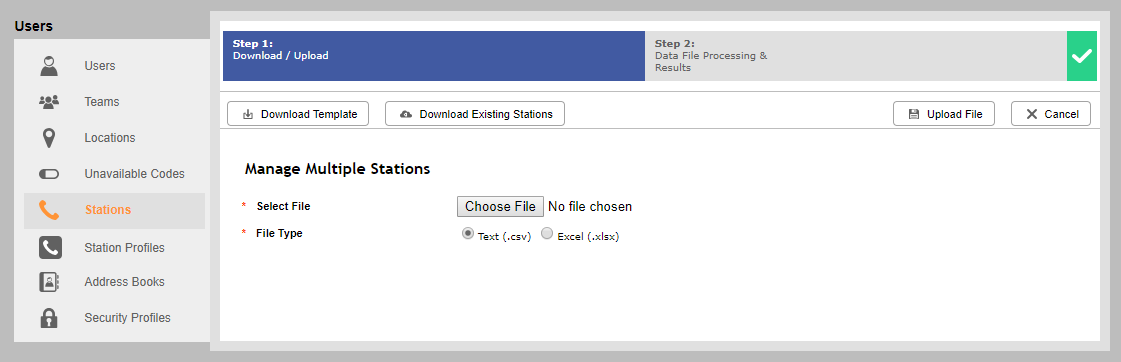Open Locations via the map pin icon
Viewport: 1121px width, 362px height.
pos(49,138)
